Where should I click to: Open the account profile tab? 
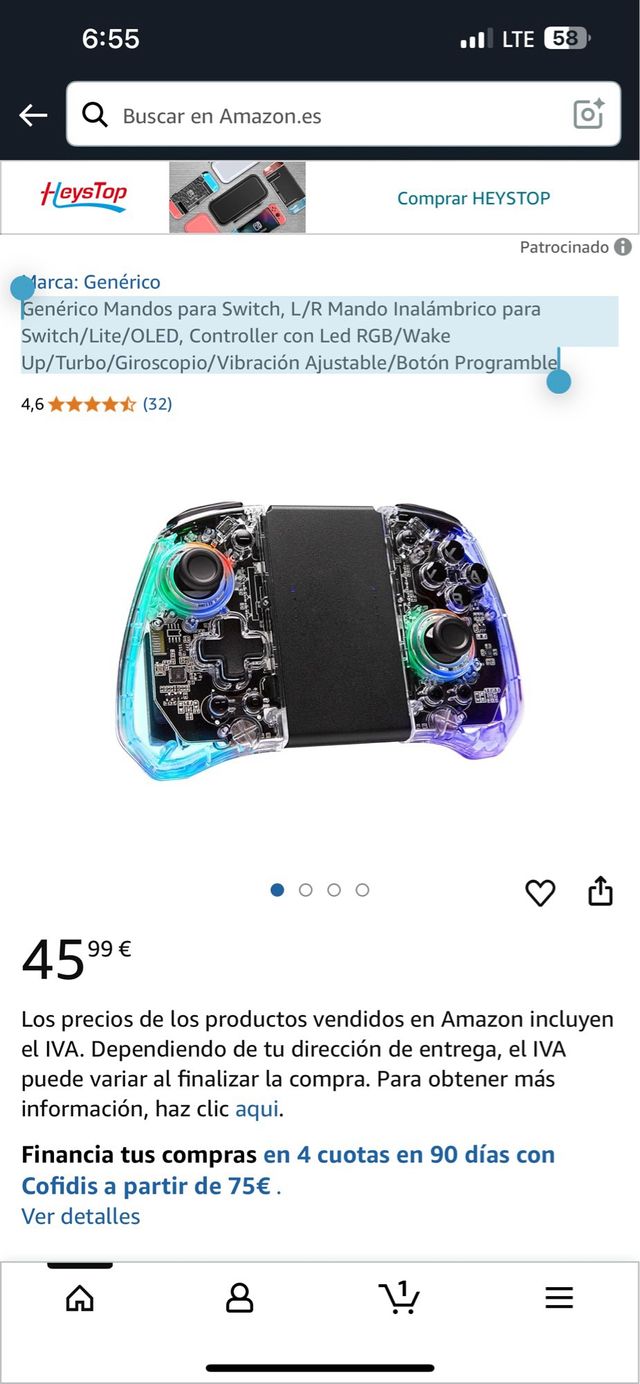pyautogui.click(x=240, y=1298)
